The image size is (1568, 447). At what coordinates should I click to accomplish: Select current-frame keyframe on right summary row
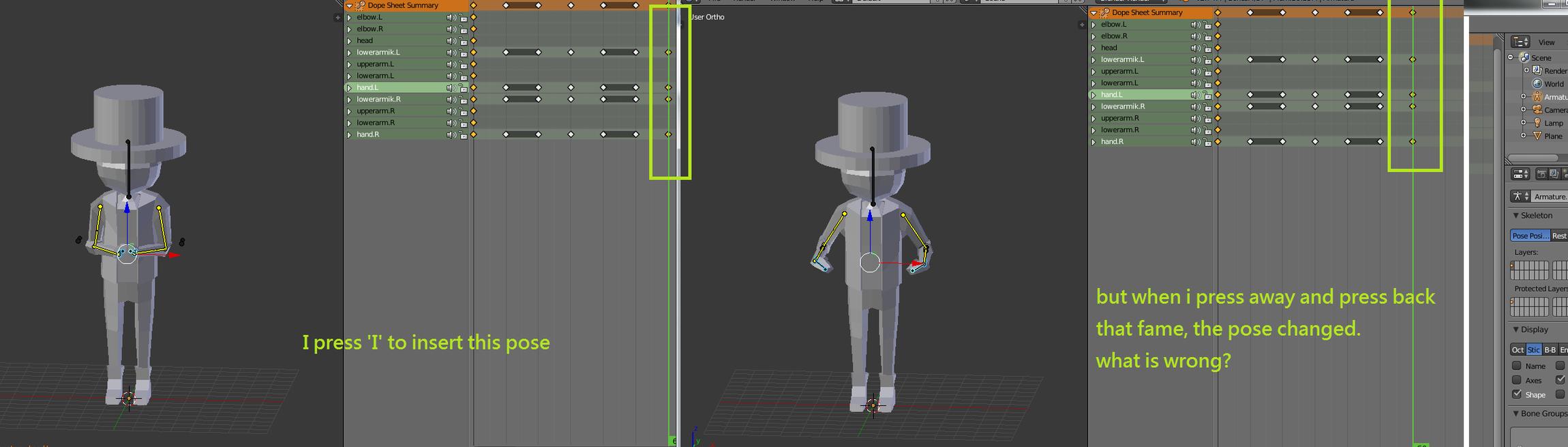[x=1413, y=13]
